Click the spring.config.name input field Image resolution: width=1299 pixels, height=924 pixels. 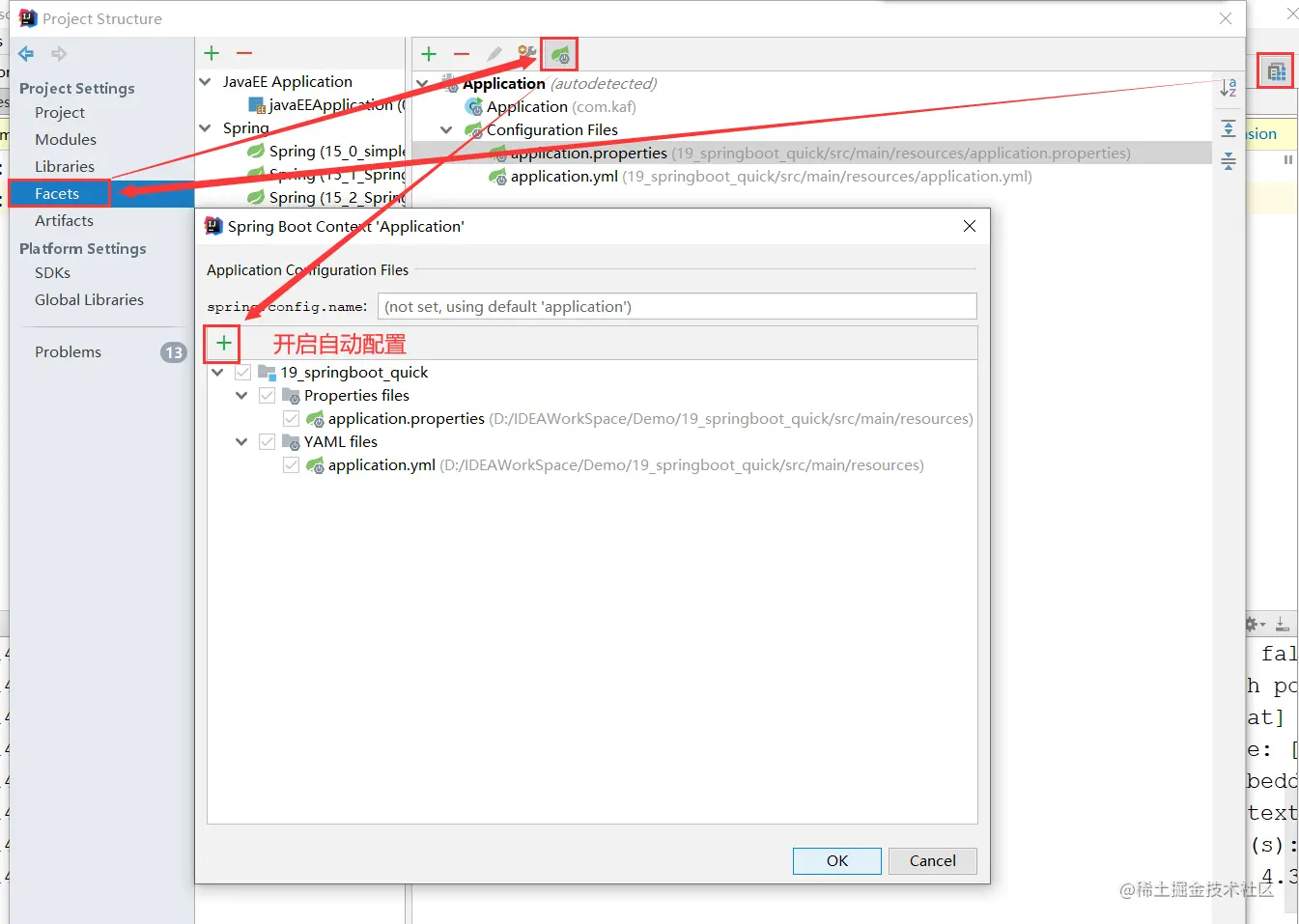tap(677, 306)
